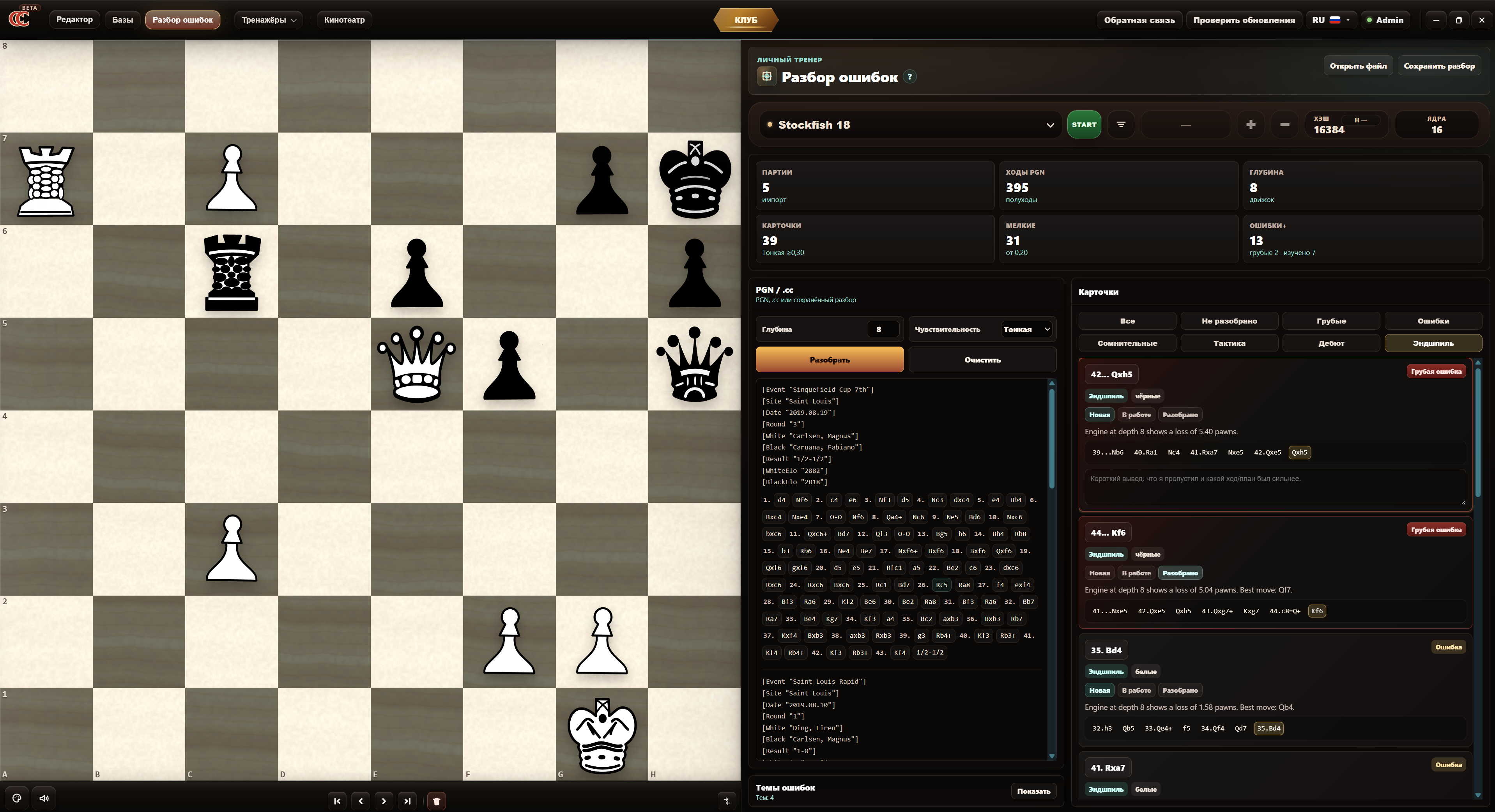This screenshot has height=812, width=1495.
Task: Click the Разобрать button
Action: click(829, 360)
